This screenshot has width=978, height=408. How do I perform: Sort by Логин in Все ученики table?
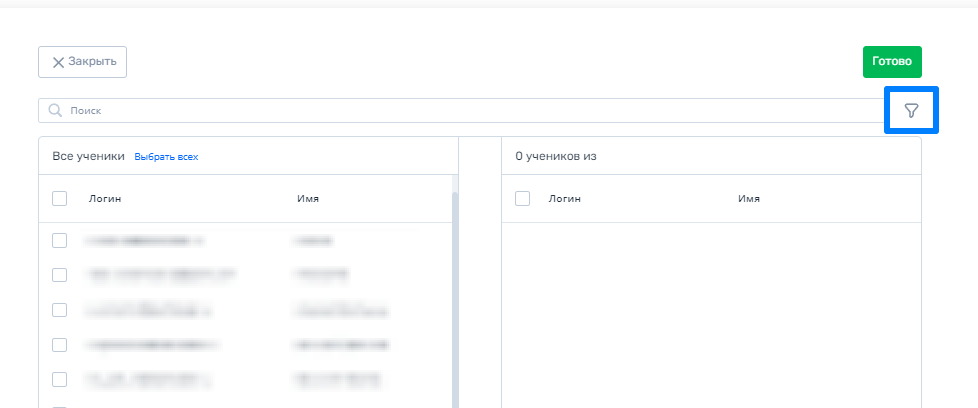(x=105, y=199)
